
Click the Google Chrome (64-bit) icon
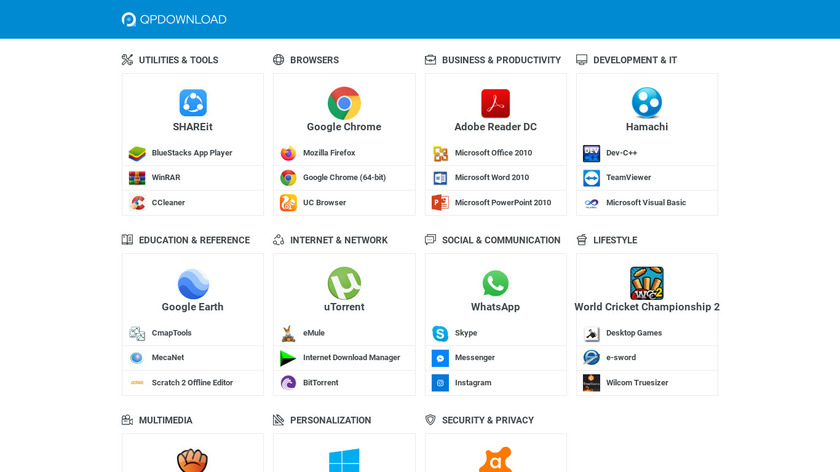pos(288,178)
